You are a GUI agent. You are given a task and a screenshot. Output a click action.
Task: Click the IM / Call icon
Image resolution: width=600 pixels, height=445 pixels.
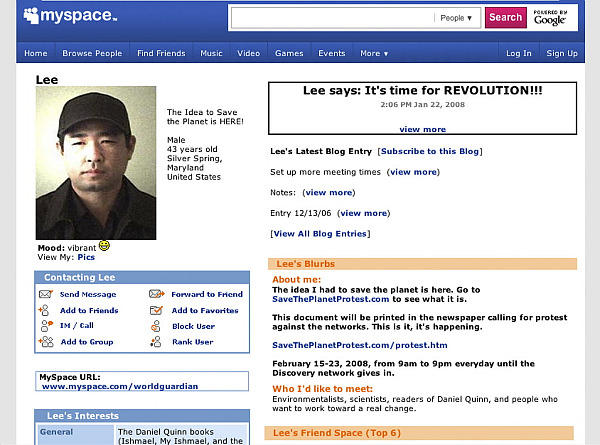pyautogui.click(x=45, y=326)
